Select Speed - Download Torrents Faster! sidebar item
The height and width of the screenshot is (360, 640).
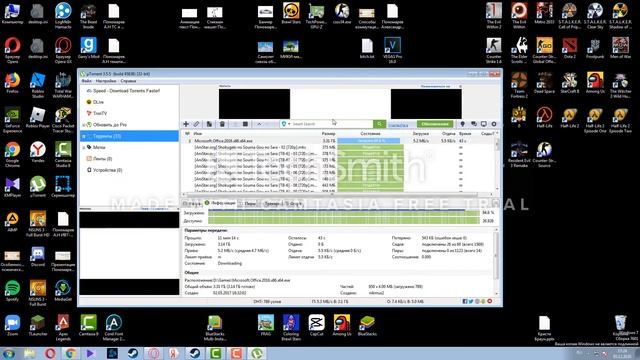(126, 91)
